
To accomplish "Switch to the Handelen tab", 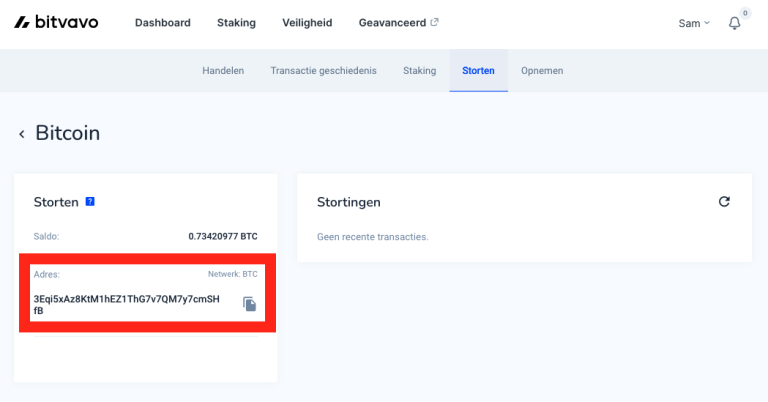I will (x=223, y=71).
